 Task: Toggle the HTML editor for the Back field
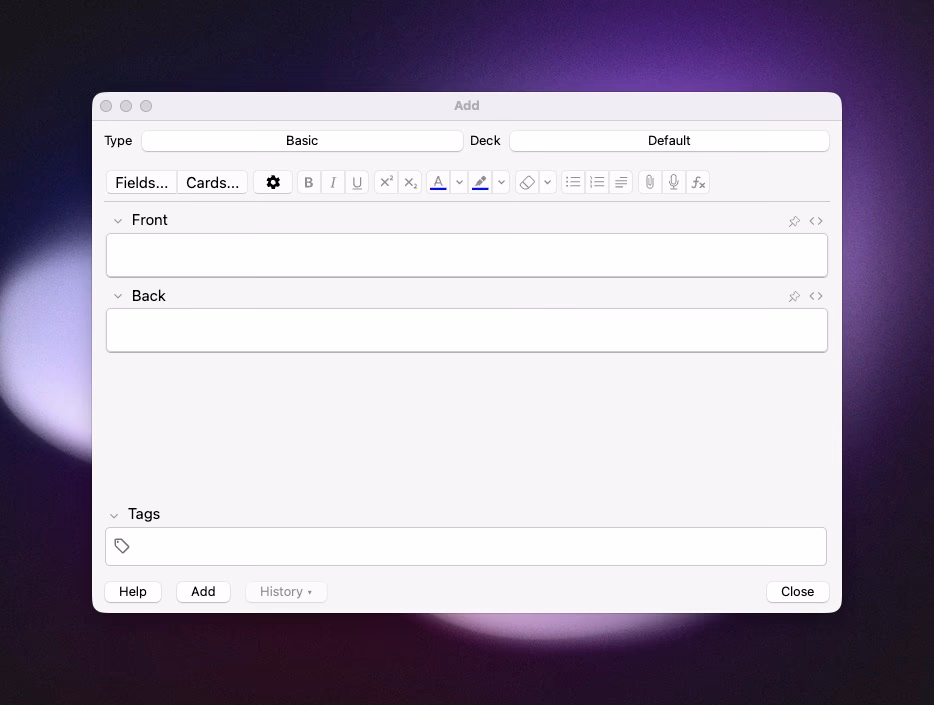click(817, 296)
